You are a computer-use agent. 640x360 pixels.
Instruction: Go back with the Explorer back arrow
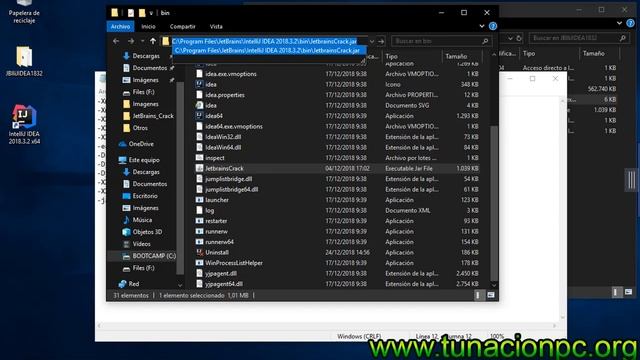[x=116, y=41]
